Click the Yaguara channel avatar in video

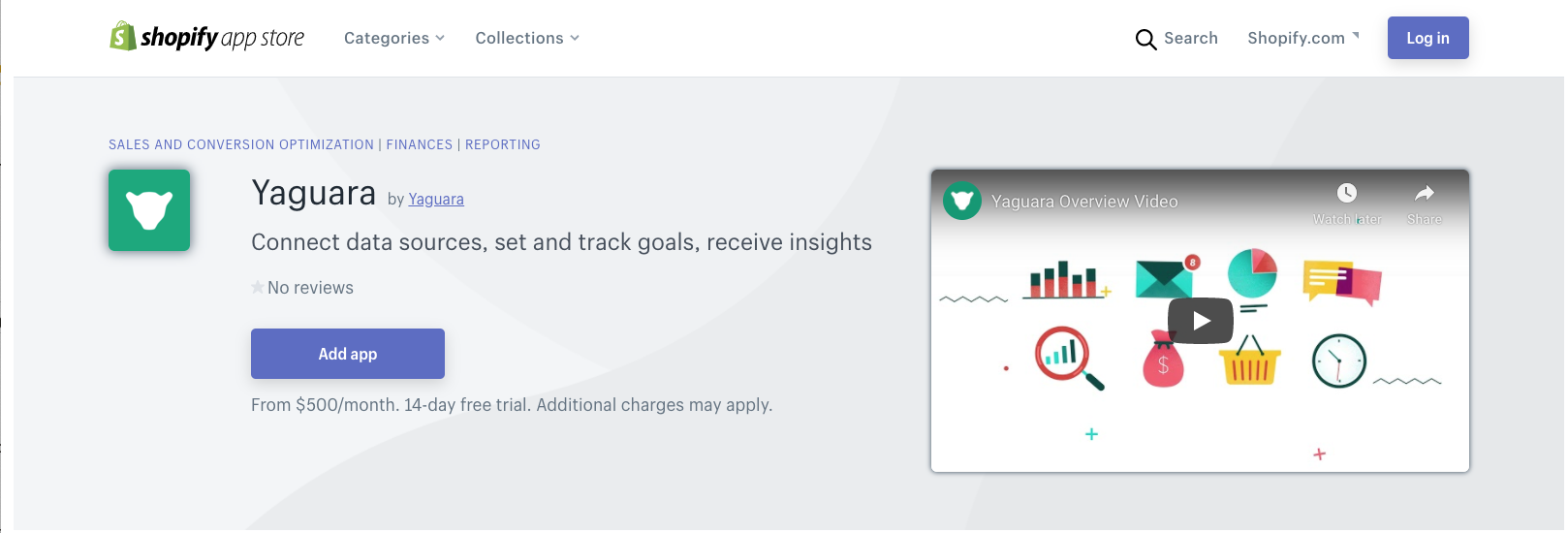coord(962,202)
